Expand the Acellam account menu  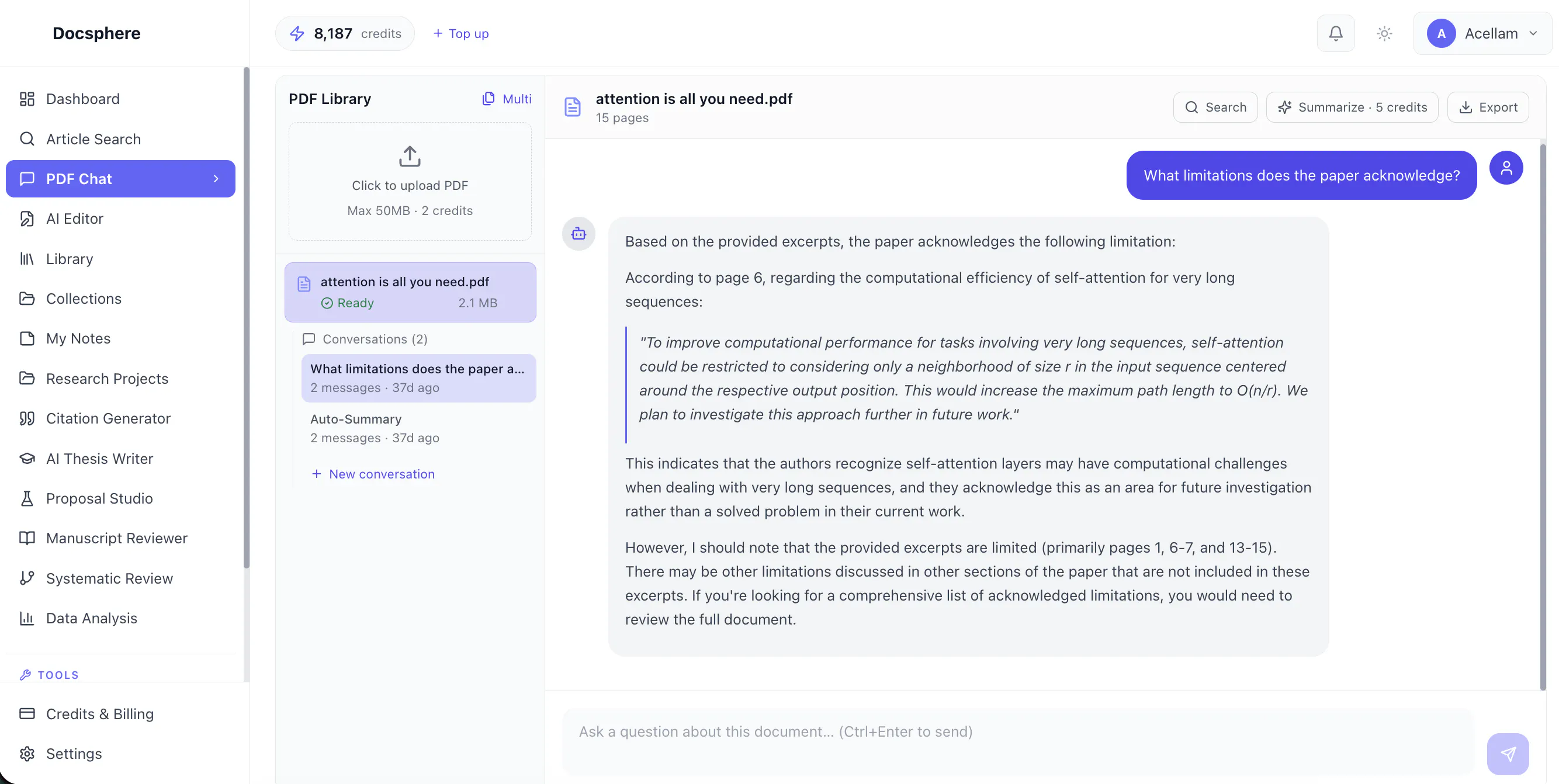tap(1482, 33)
